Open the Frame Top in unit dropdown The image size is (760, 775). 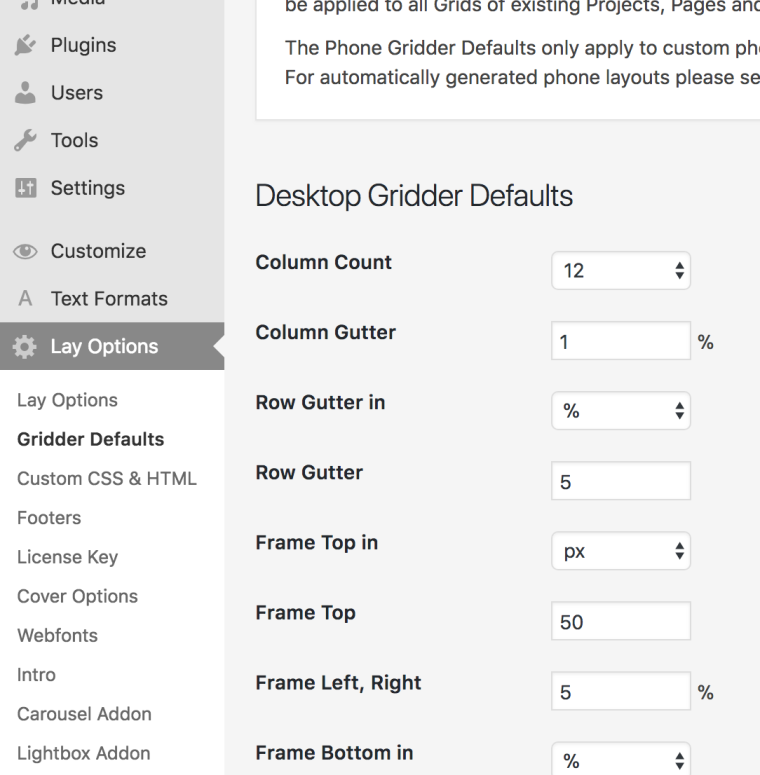620,551
